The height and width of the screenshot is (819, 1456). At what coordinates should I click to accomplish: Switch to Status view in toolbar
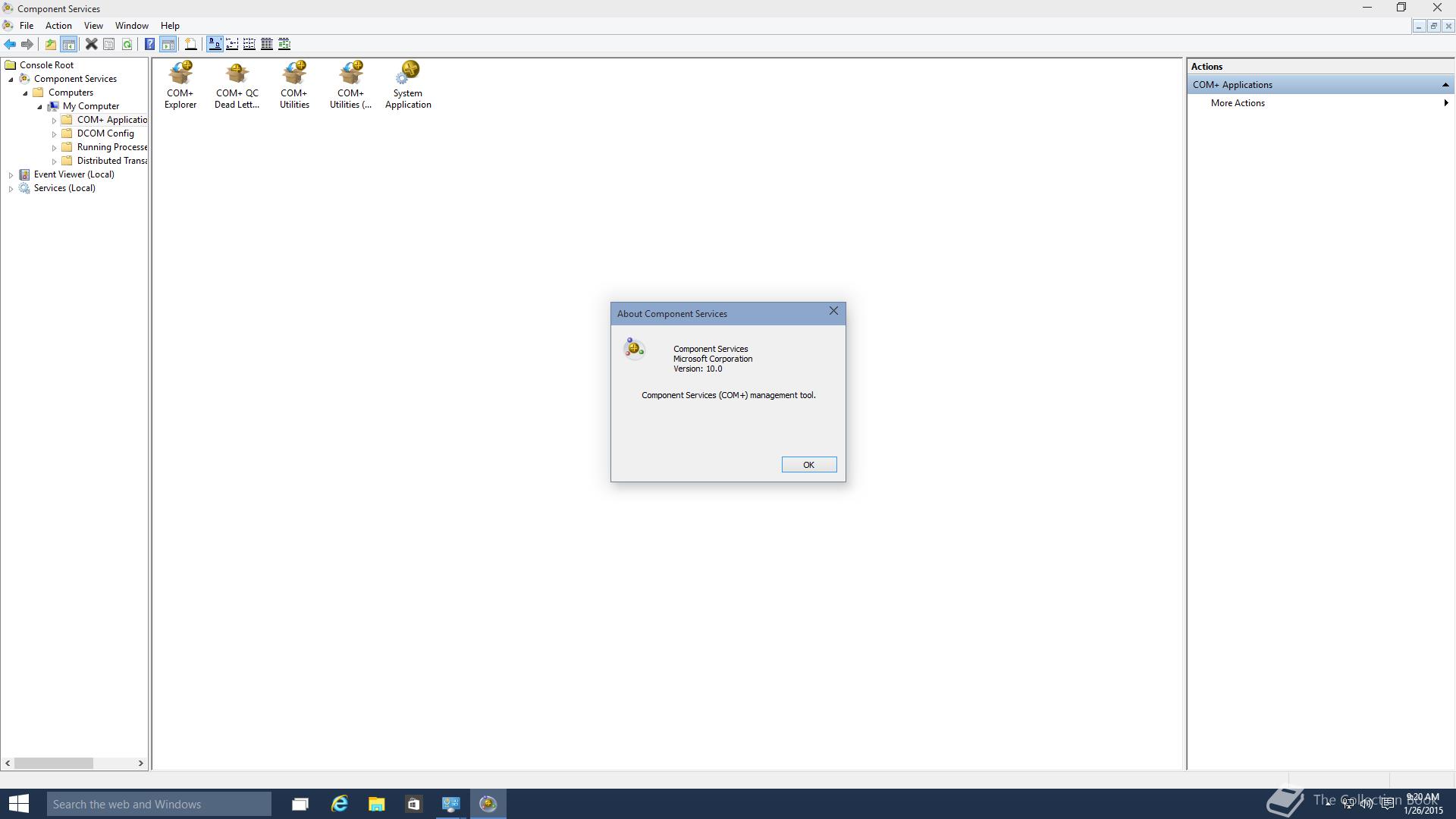pos(284,44)
